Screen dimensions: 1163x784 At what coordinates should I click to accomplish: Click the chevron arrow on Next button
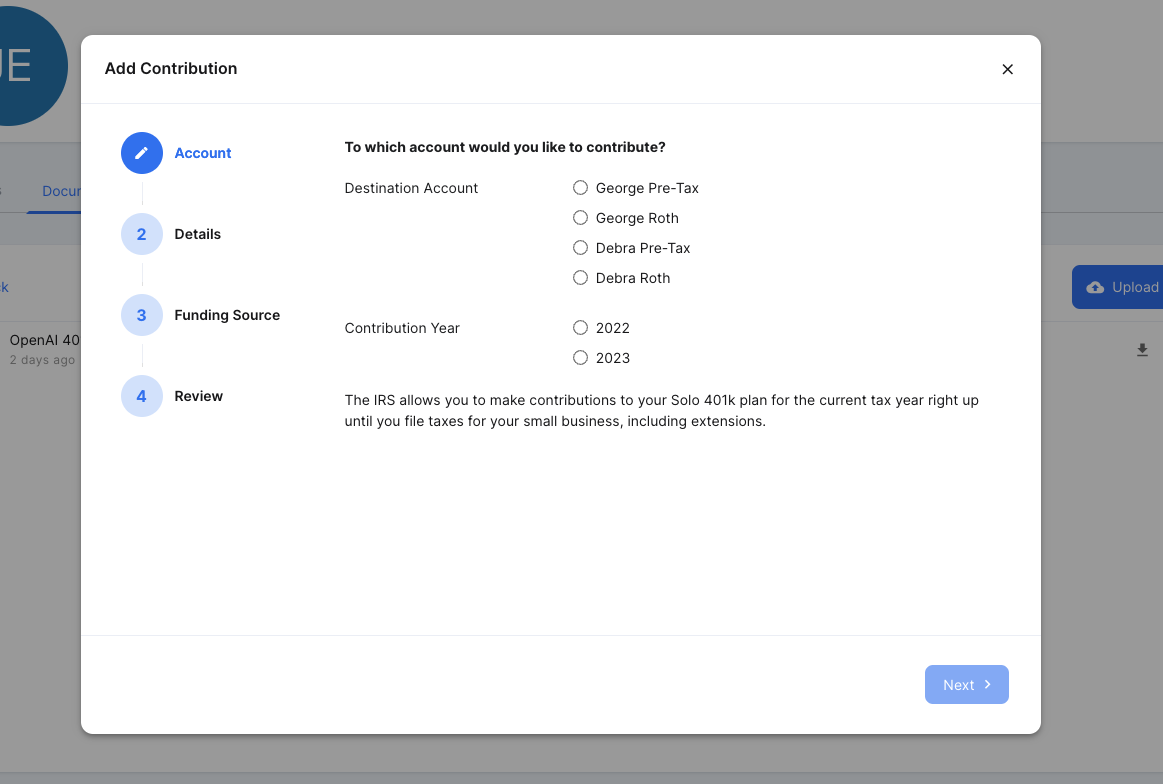[x=987, y=685]
